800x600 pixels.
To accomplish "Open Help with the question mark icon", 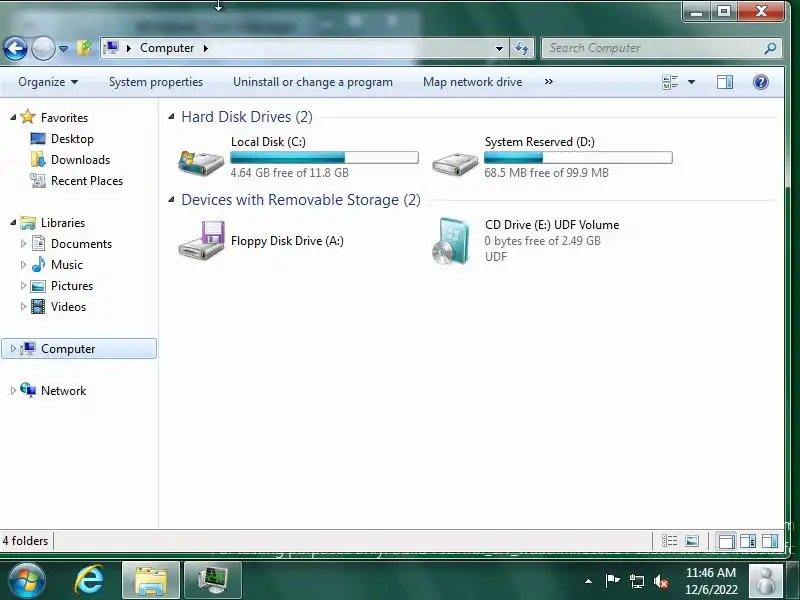I will [761, 82].
